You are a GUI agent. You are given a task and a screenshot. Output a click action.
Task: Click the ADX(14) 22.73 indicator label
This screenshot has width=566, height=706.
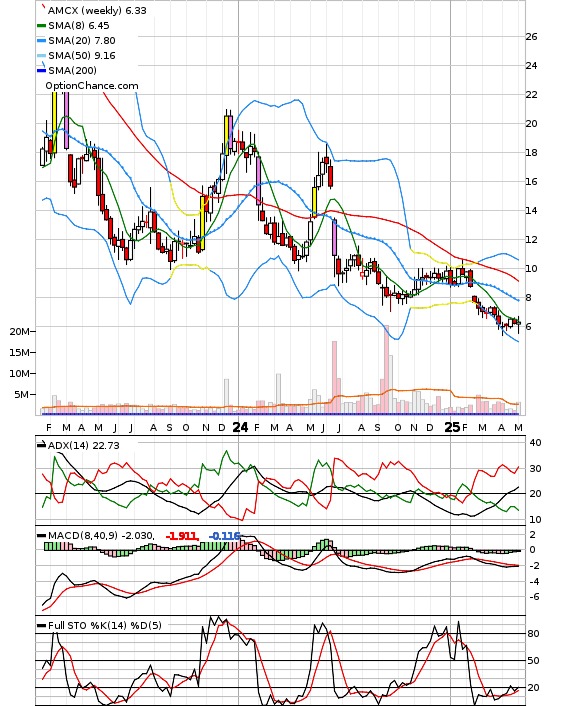(x=84, y=445)
